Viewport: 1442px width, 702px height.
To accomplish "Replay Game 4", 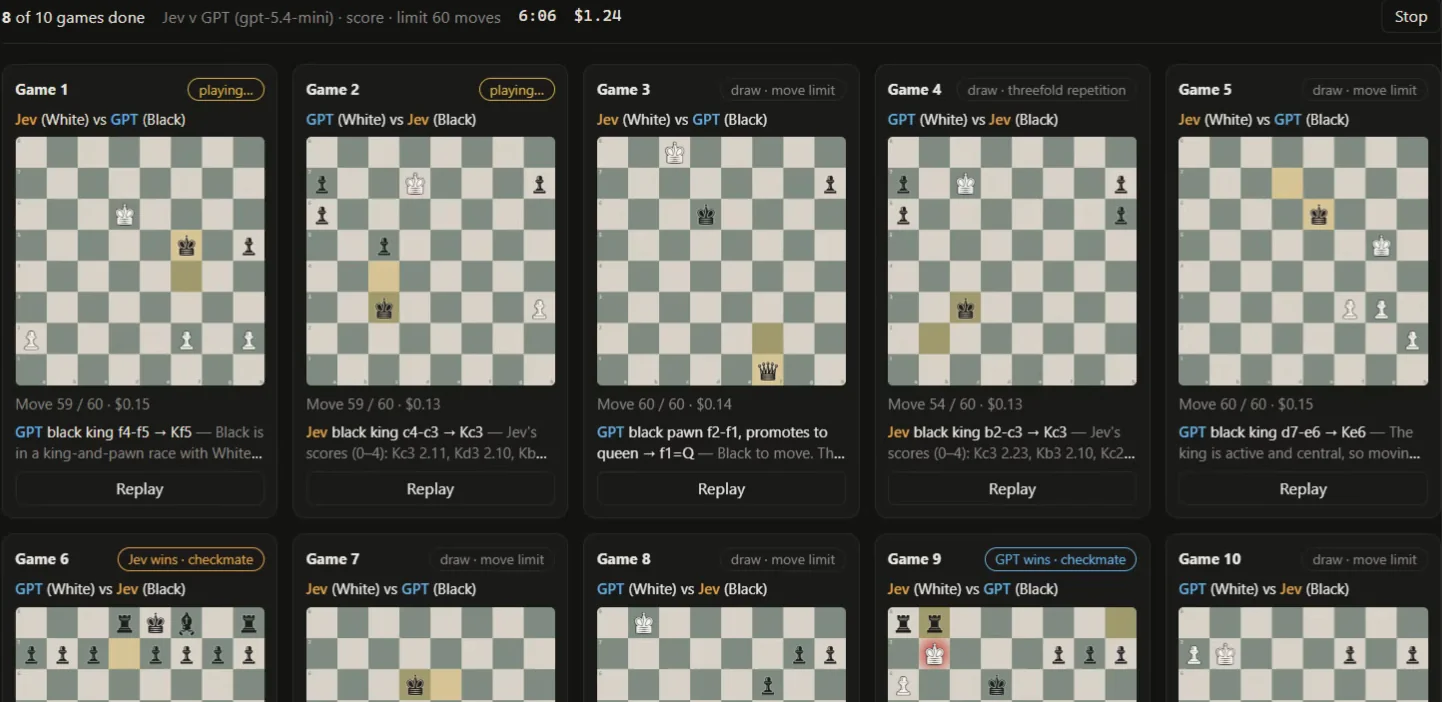I will coord(1012,489).
